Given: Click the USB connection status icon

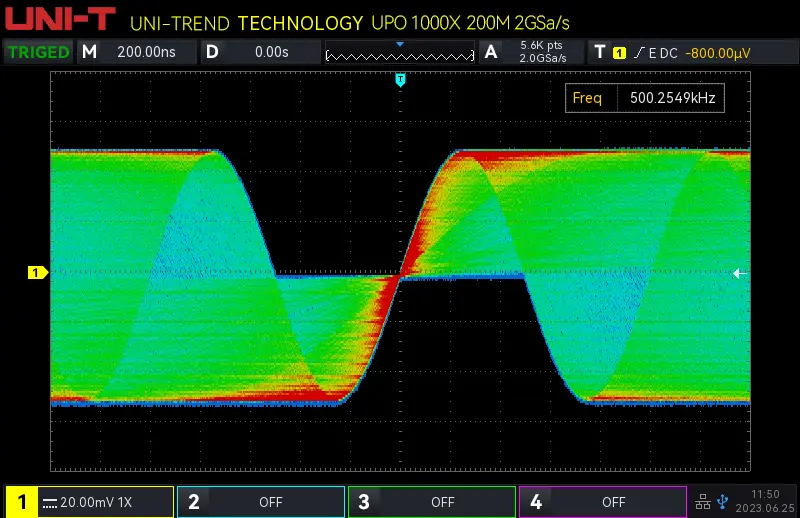Looking at the screenshot, I should [x=723, y=501].
